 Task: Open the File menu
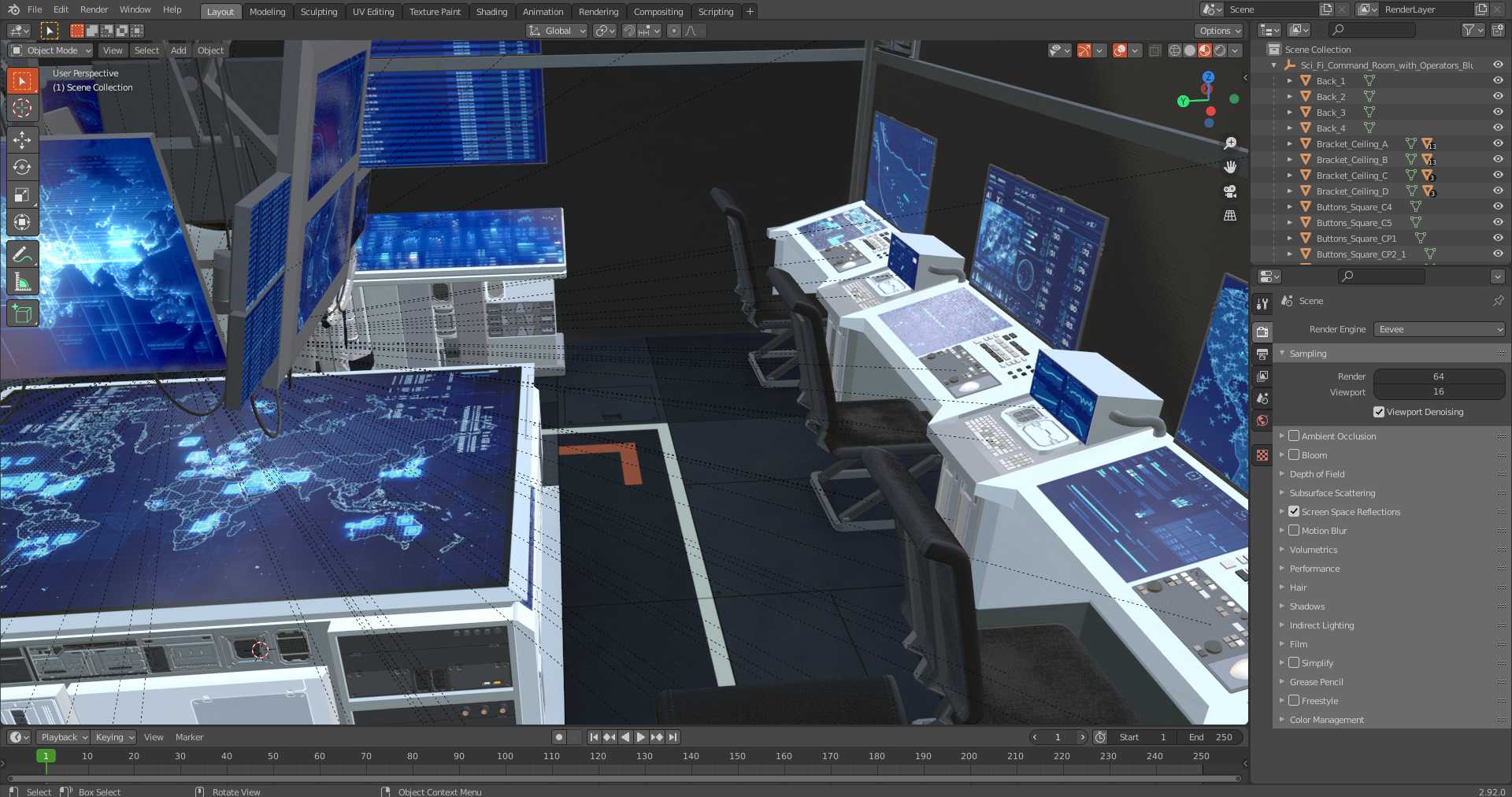(35, 9)
